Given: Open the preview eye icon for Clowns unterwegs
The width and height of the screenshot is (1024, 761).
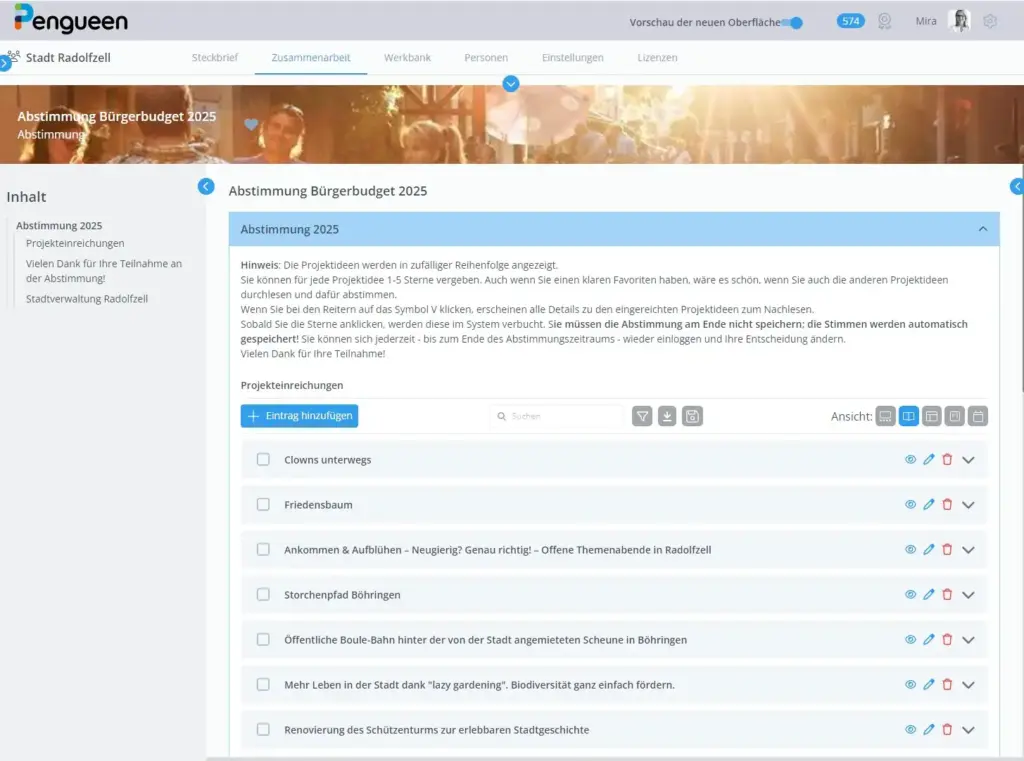Looking at the screenshot, I should point(910,459).
